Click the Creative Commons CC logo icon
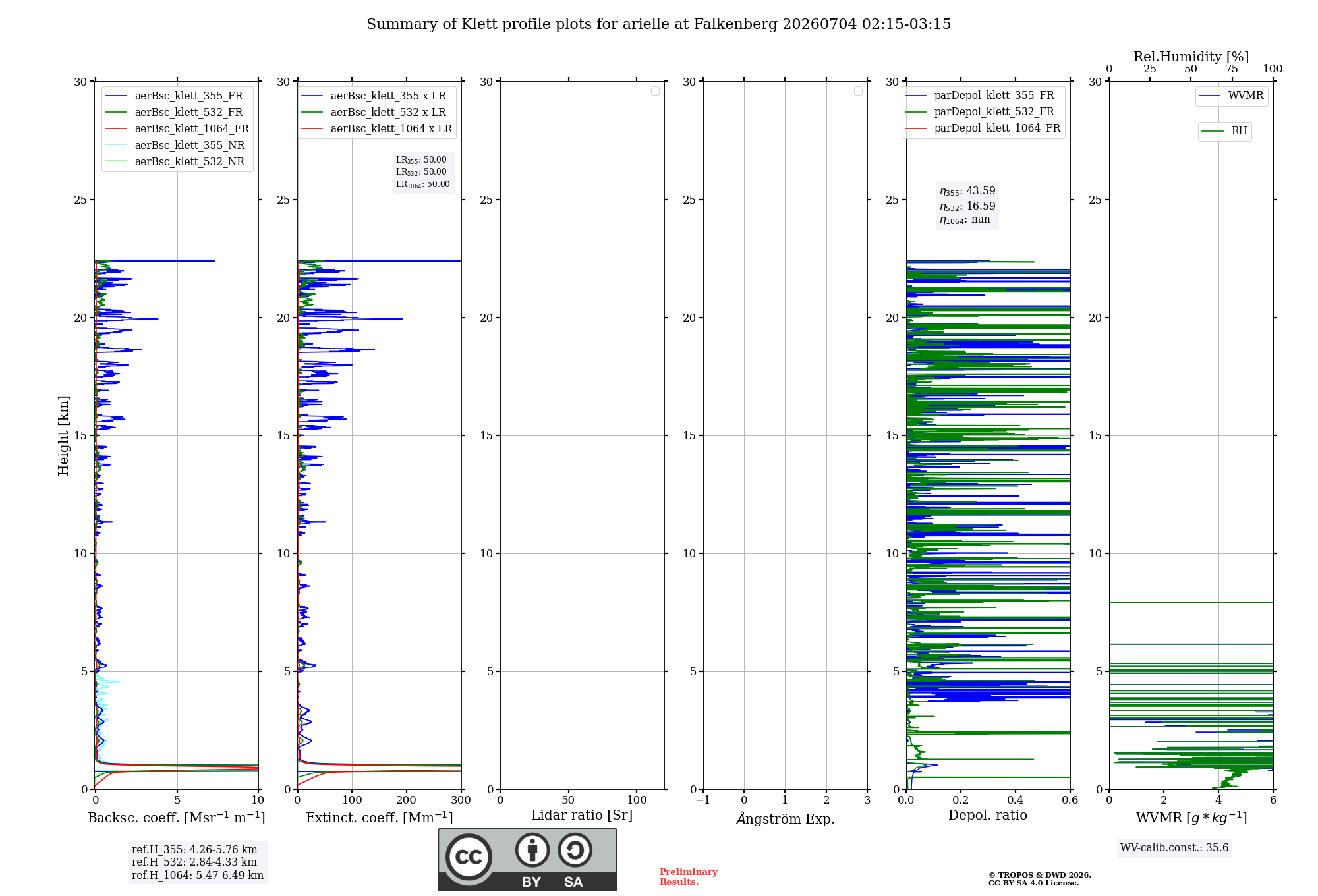 469,856
